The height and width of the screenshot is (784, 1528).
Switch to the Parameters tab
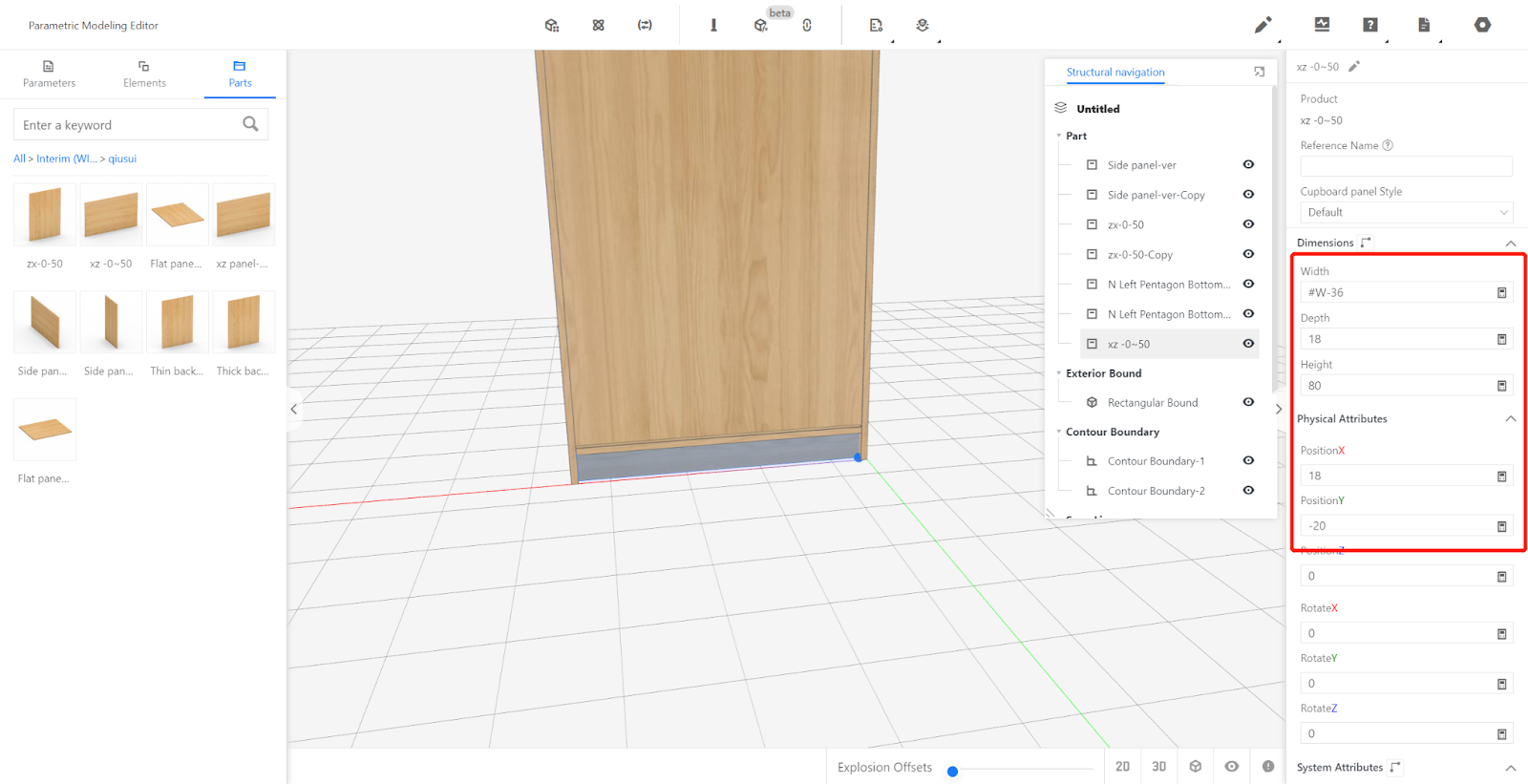49,74
